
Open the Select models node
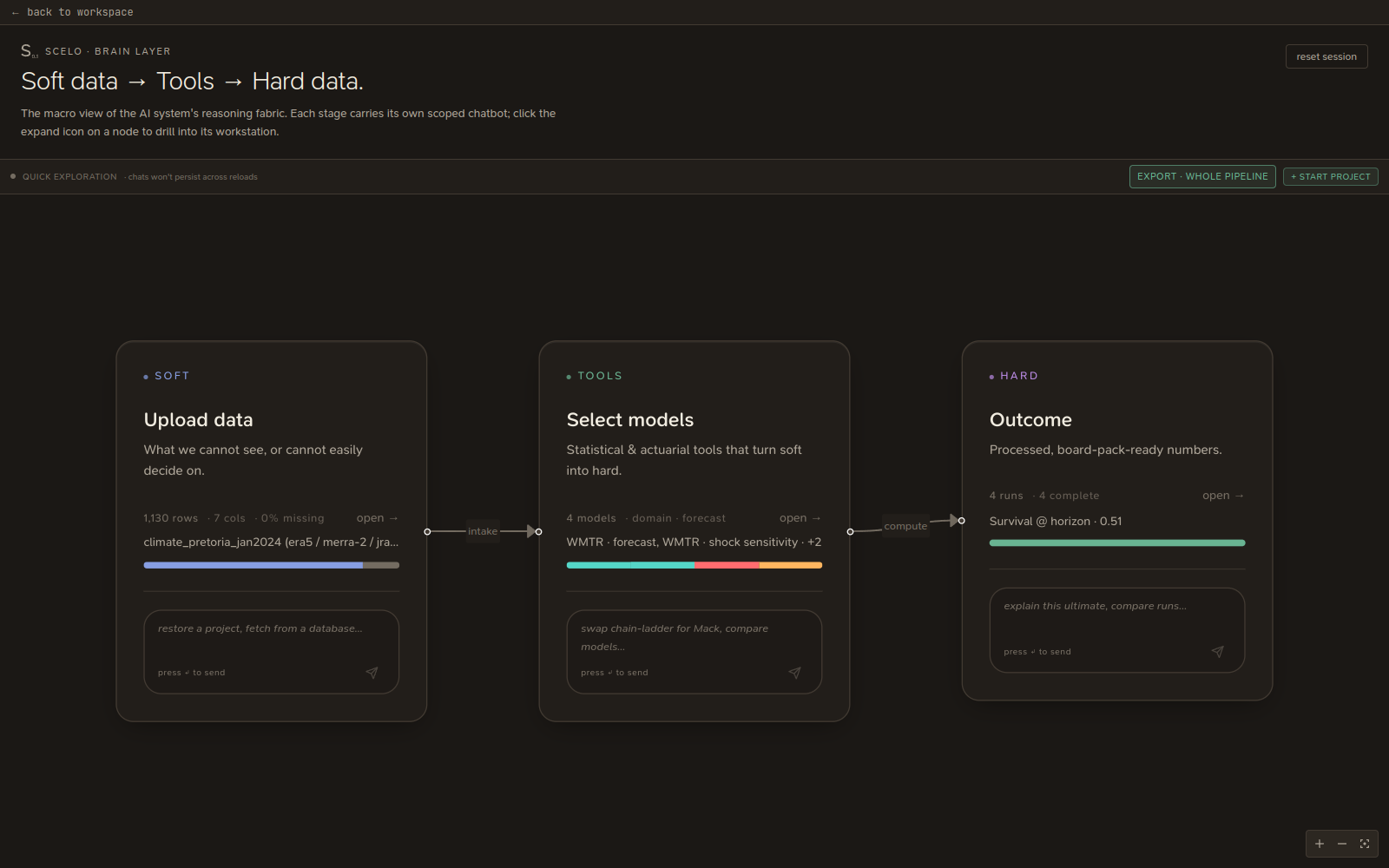(800, 518)
